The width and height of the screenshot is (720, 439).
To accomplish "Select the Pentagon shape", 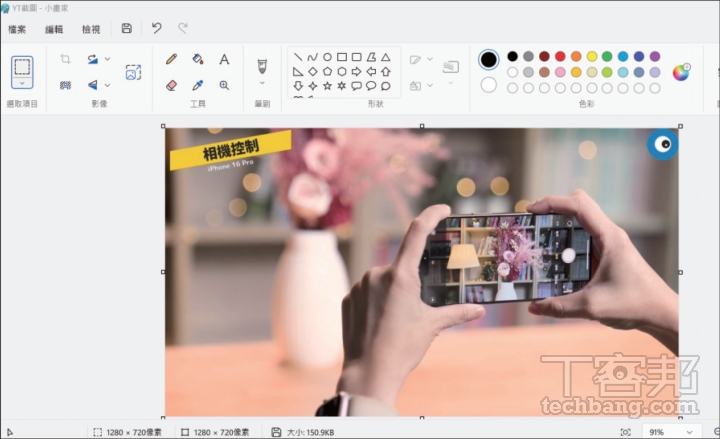I will pos(327,72).
